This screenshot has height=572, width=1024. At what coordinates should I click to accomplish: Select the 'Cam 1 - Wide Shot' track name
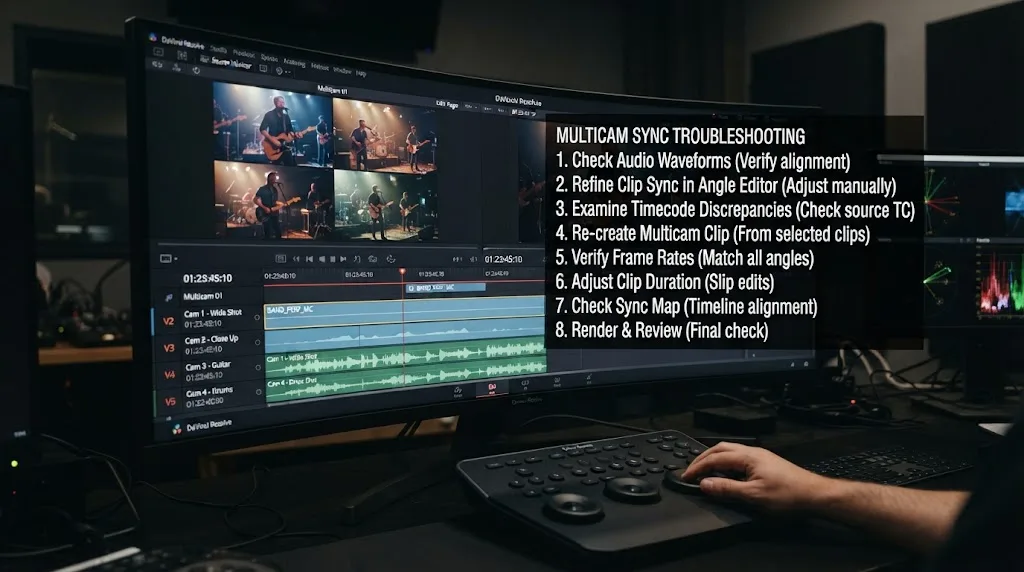(213, 313)
